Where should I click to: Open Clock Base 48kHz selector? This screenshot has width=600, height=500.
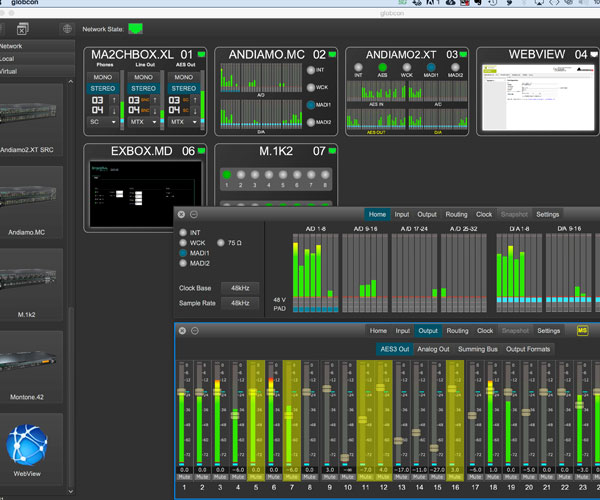coord(240,288)
